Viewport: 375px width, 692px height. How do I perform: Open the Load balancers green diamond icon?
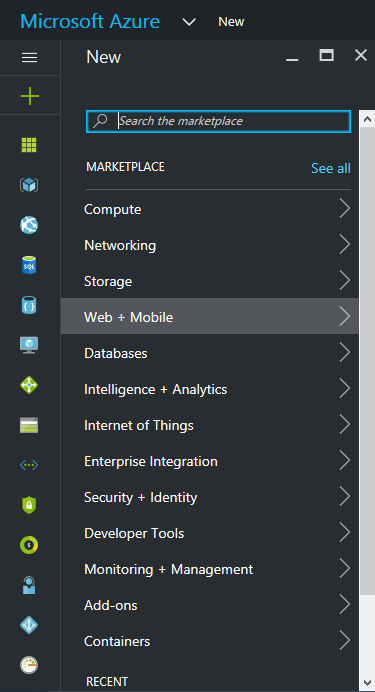coord(29,385)
